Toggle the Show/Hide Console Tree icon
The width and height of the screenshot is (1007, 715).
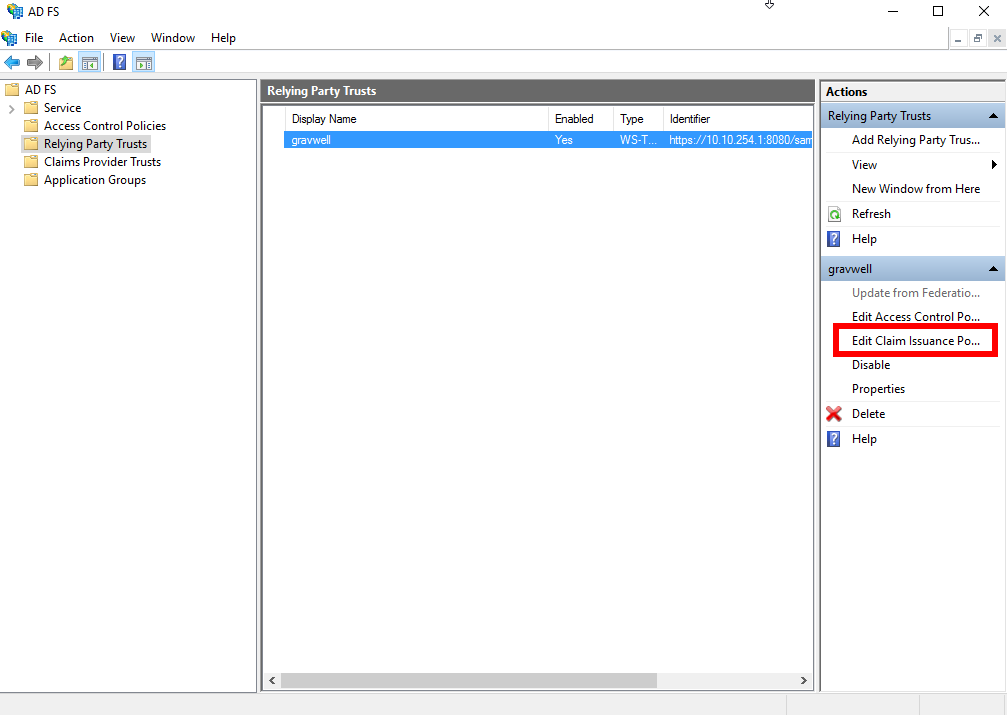click(90, 62)
